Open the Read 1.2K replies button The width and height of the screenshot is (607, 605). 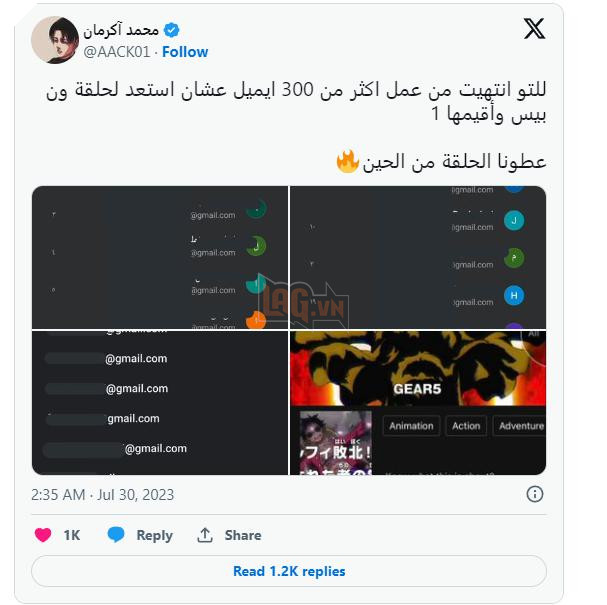click(289, 571)
